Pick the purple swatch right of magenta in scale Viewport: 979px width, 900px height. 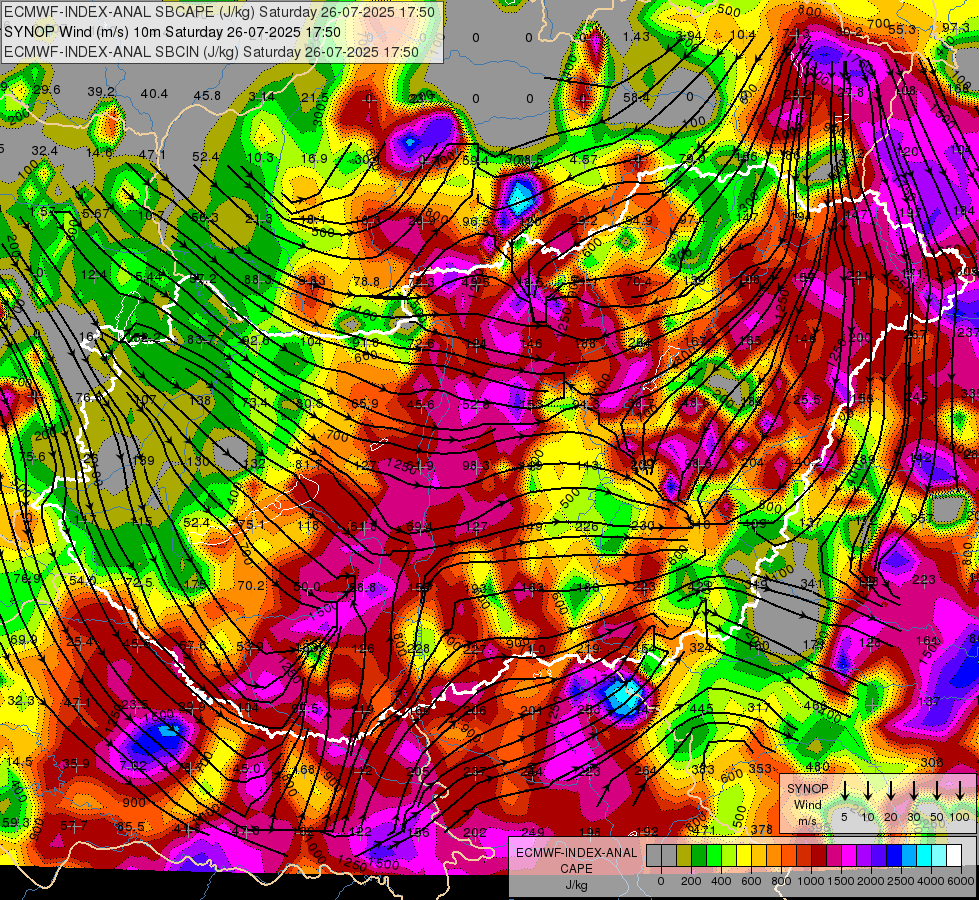click(865, 856)
